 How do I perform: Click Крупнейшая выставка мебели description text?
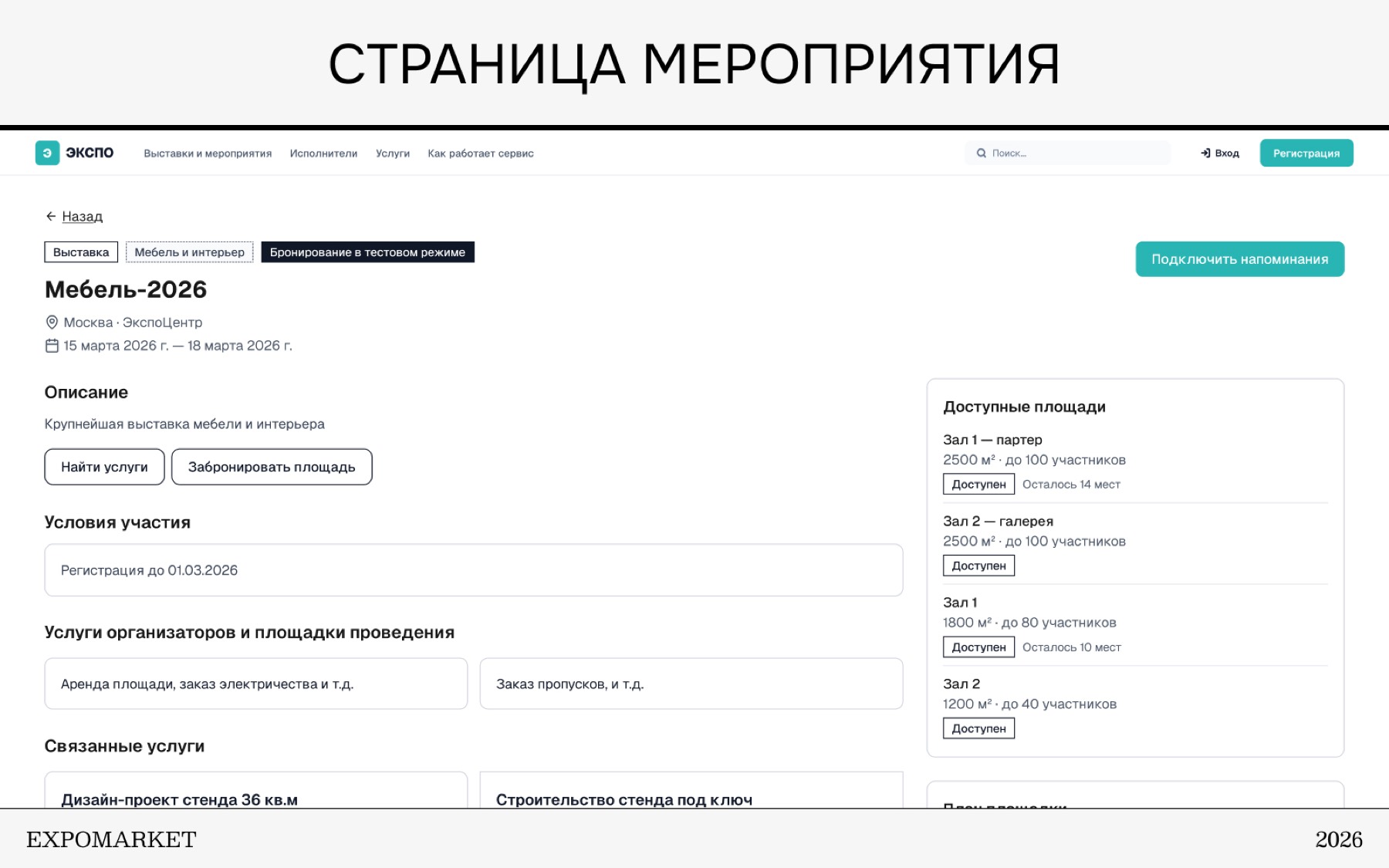click(x=184, y=424)
